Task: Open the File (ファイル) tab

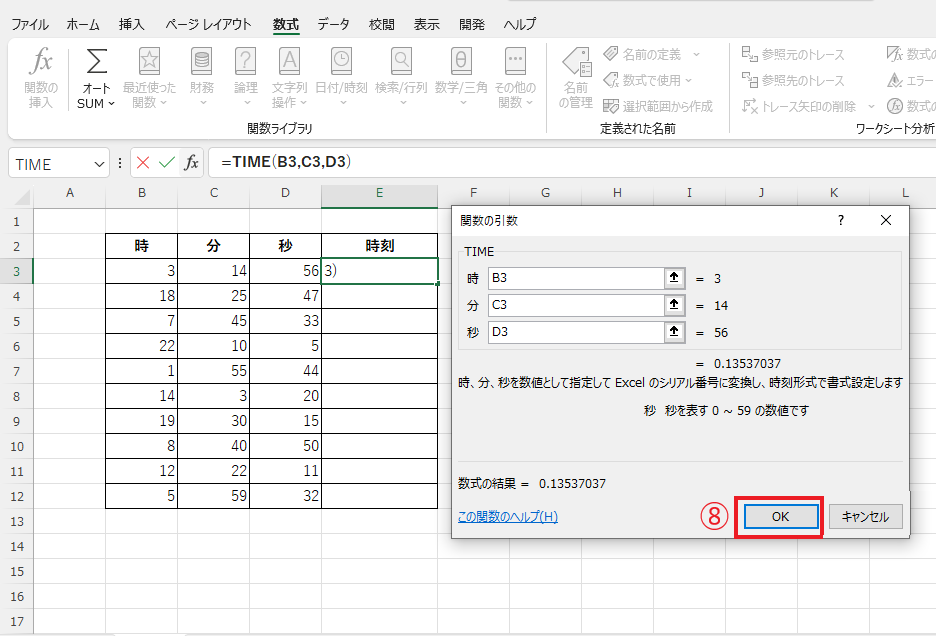Action: coord(30,24)
